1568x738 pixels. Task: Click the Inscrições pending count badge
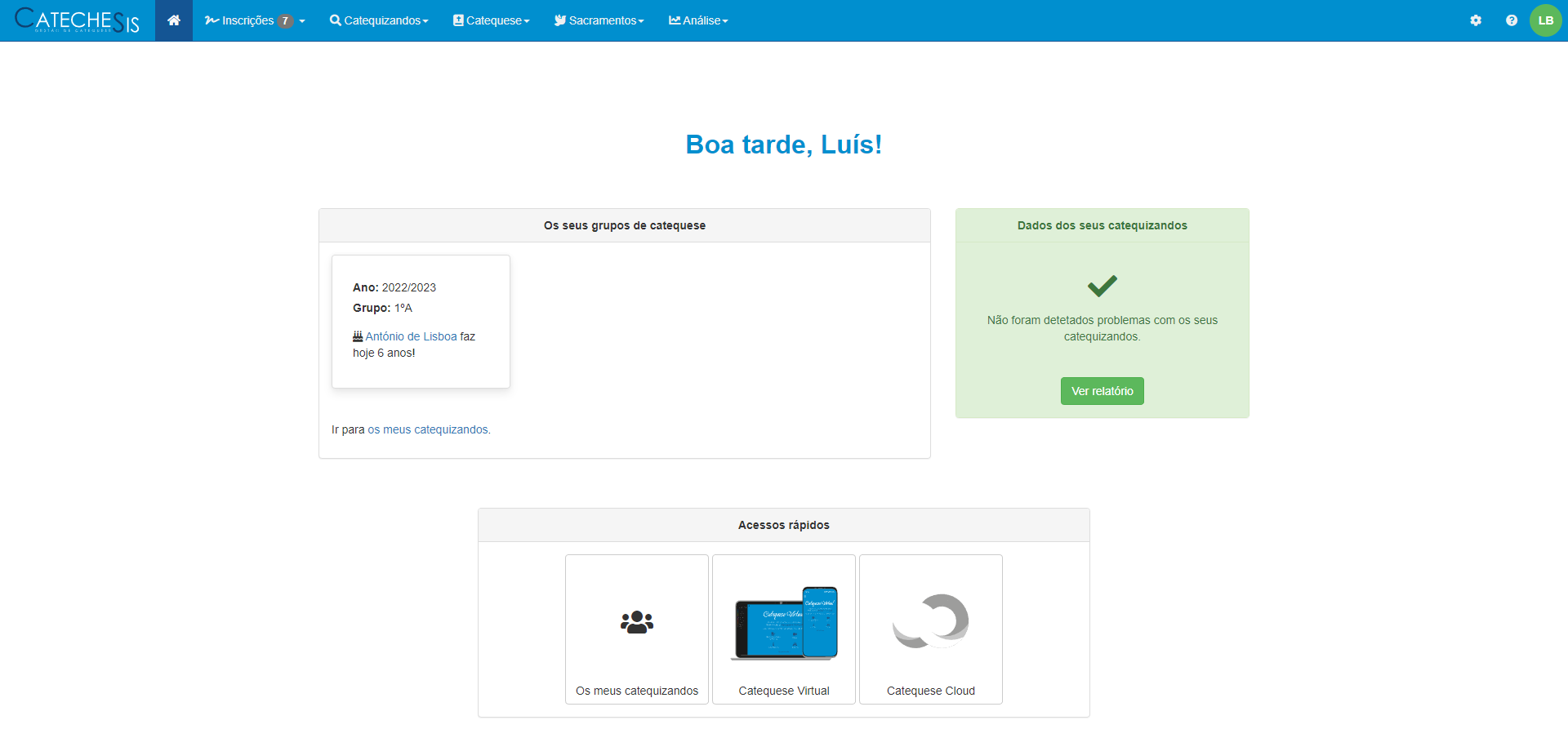285,21
